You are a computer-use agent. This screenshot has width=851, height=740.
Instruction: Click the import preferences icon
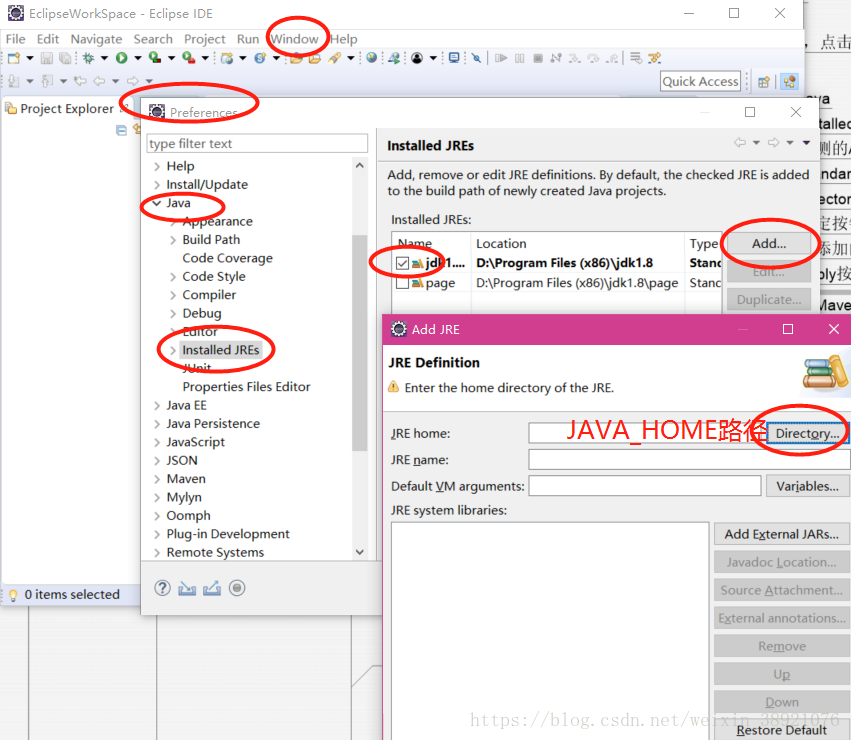point(187,588)
